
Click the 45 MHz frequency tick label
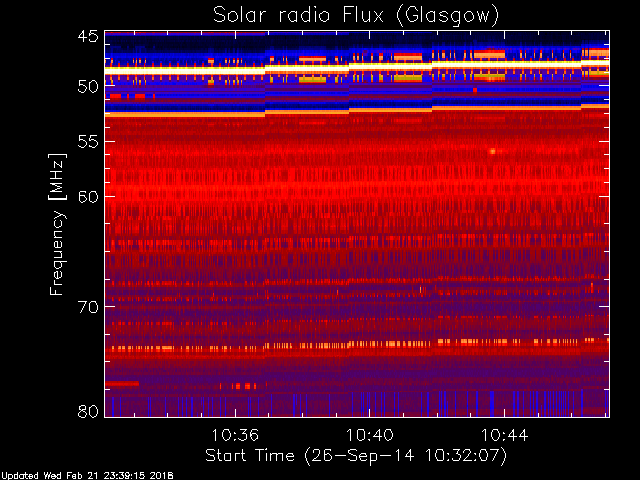(87, 36)
